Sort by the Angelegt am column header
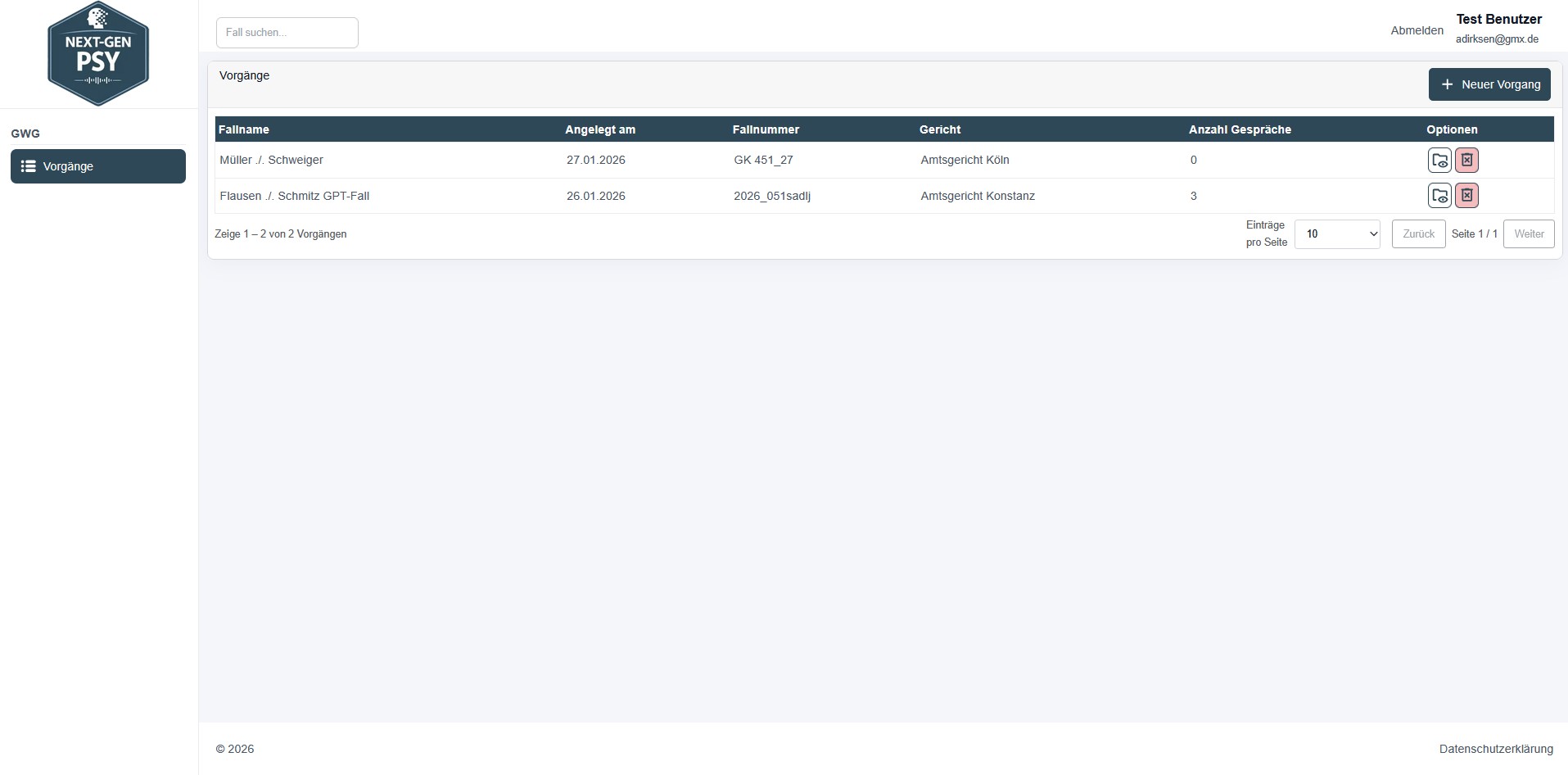 coord(599,129)
